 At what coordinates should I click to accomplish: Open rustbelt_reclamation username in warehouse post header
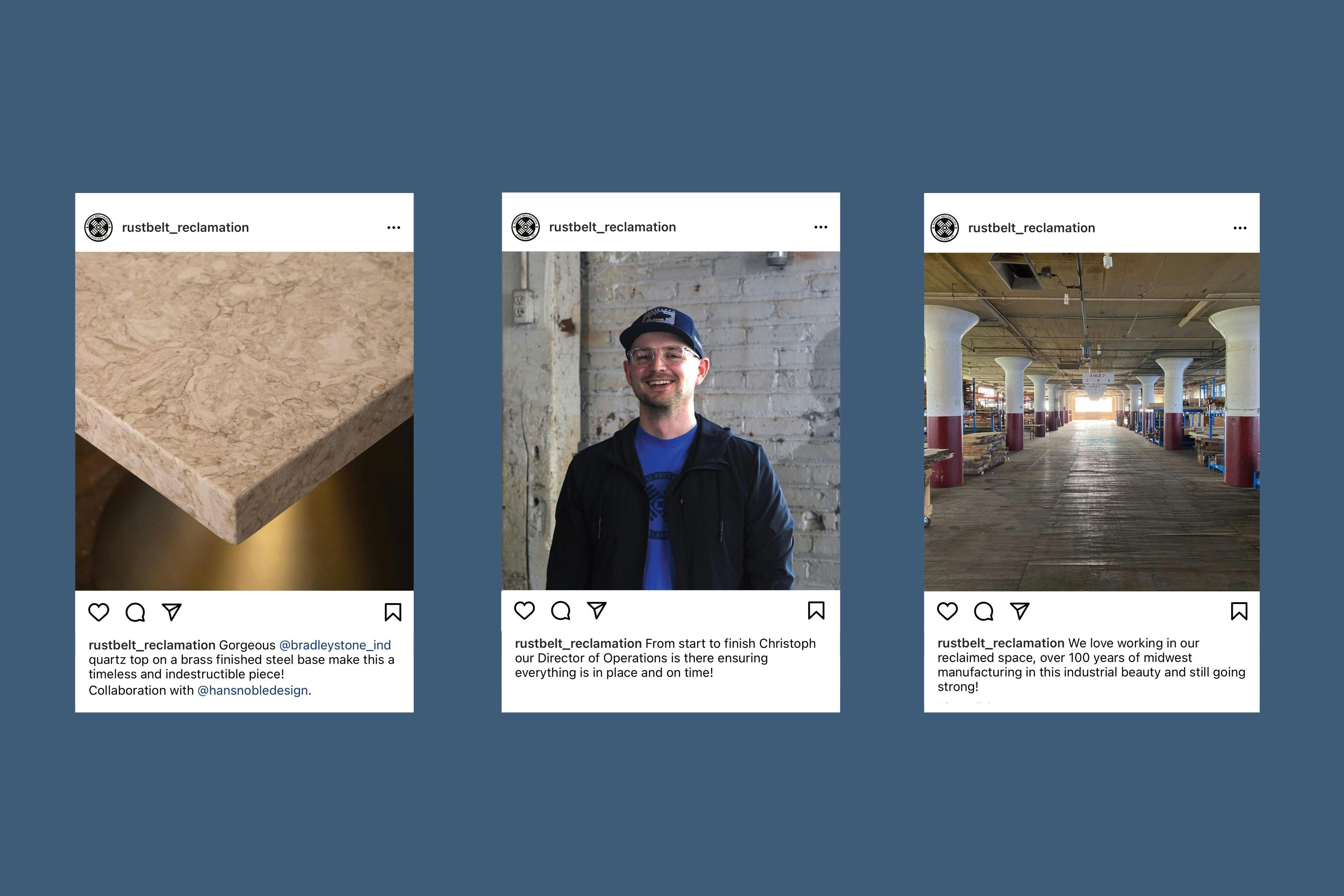pyautogui.click(x=1032, y=228)
